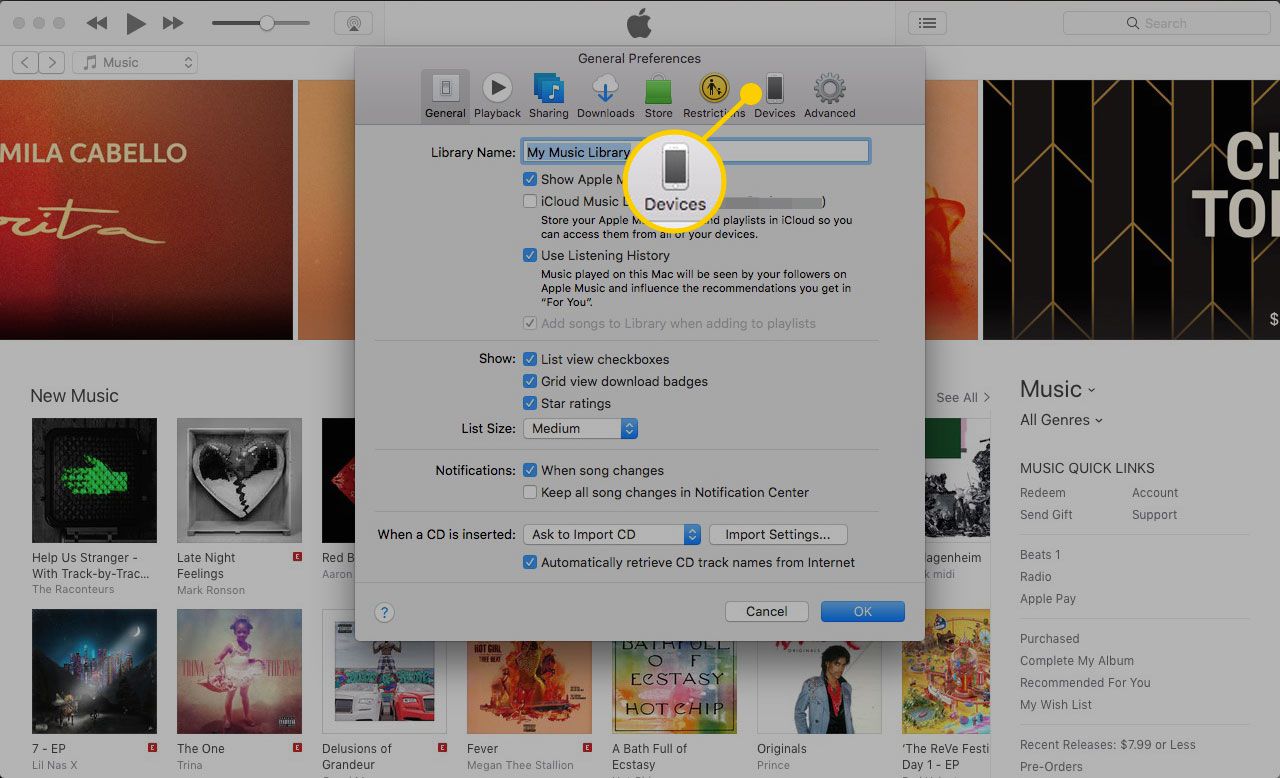Toggle Automatically retrieve CD track names
Viewport: 1280px width, 778px height.
point(530,562)
